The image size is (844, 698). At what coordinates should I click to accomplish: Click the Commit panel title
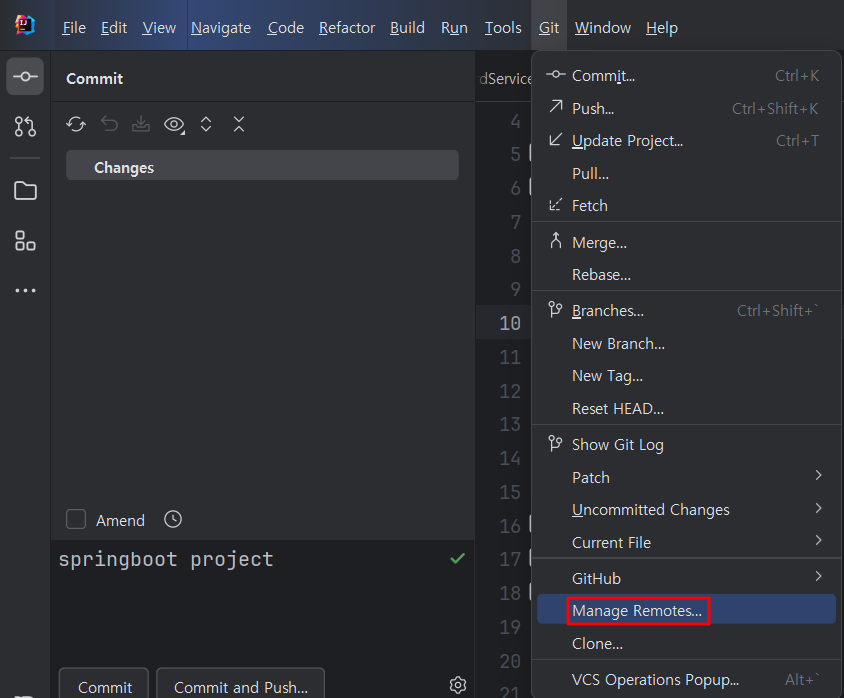(94, 79)
